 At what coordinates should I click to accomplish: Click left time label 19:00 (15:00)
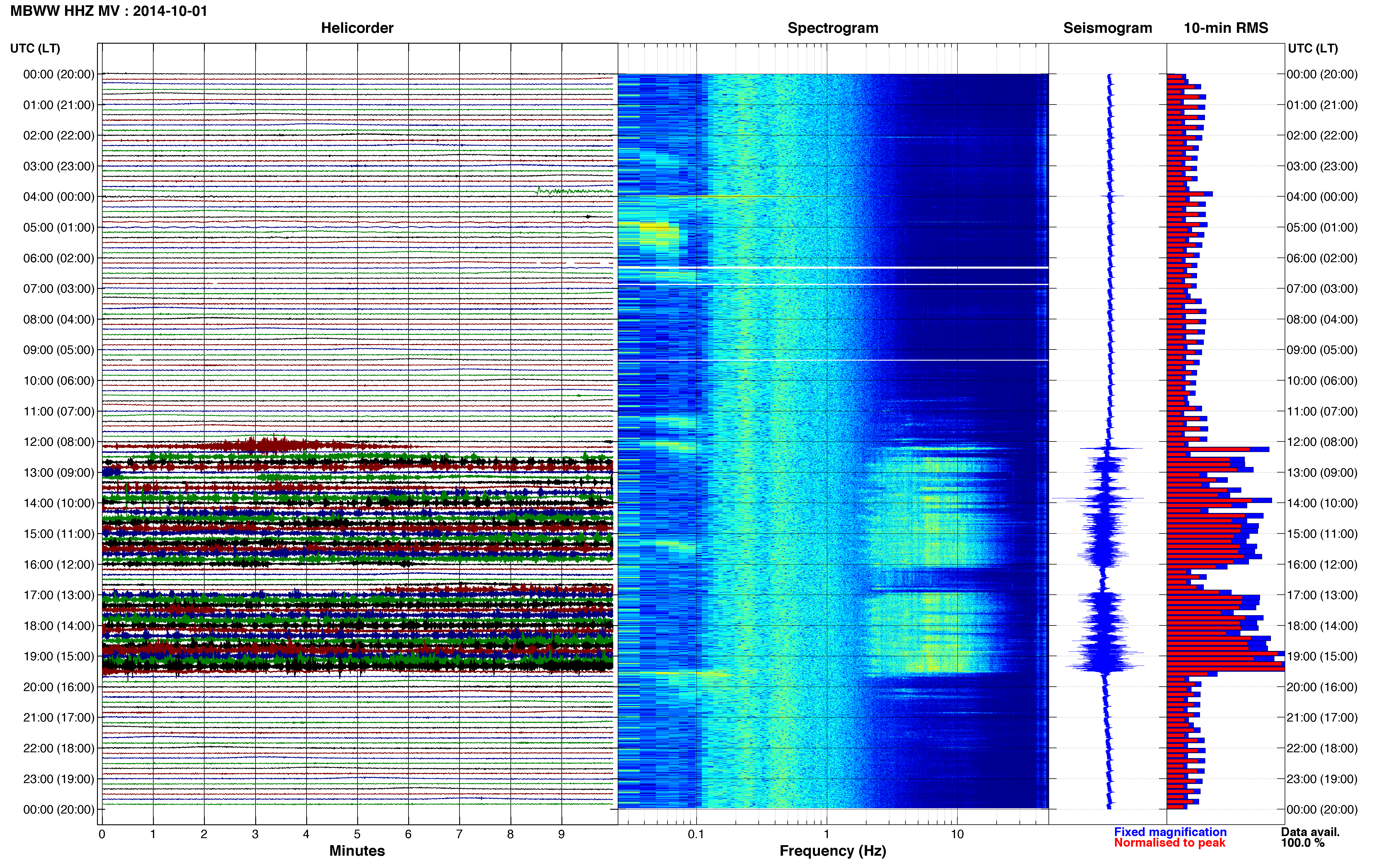[x=59, y=656]
